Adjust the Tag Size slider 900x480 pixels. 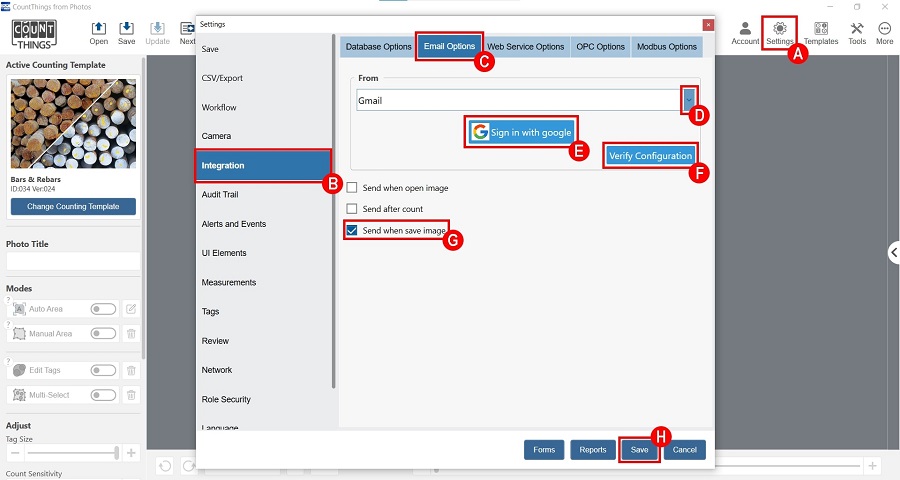click(72, 453)
